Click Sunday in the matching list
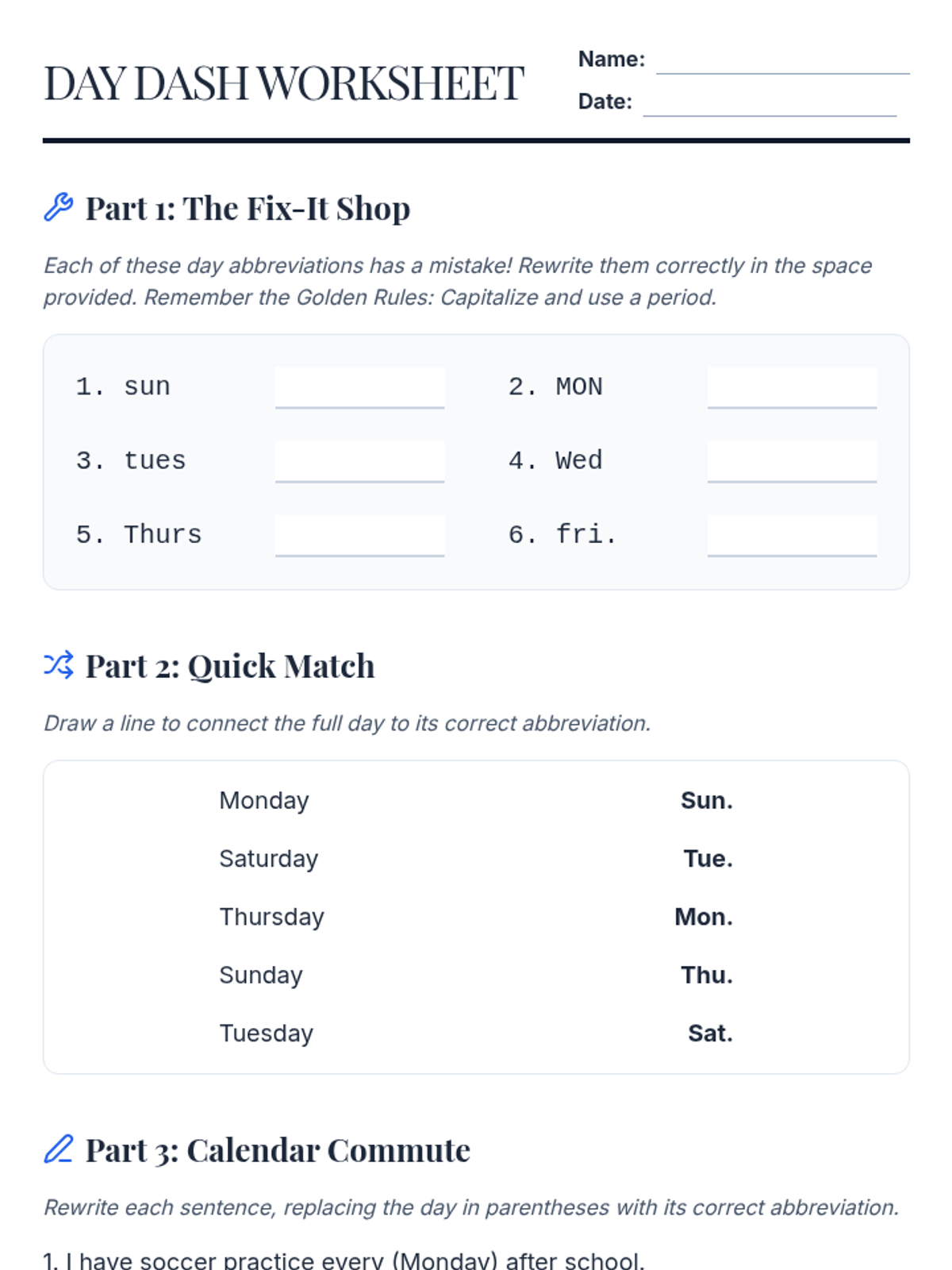 (260, 975)
